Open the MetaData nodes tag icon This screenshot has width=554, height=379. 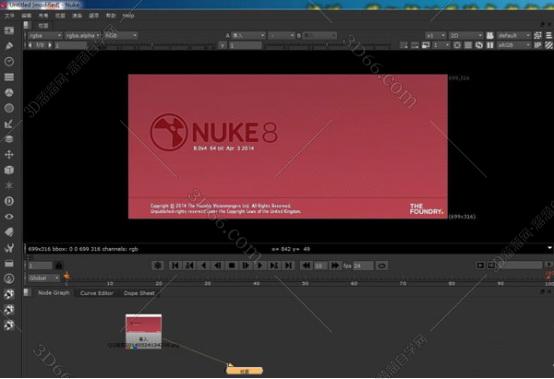click(9, 232)
